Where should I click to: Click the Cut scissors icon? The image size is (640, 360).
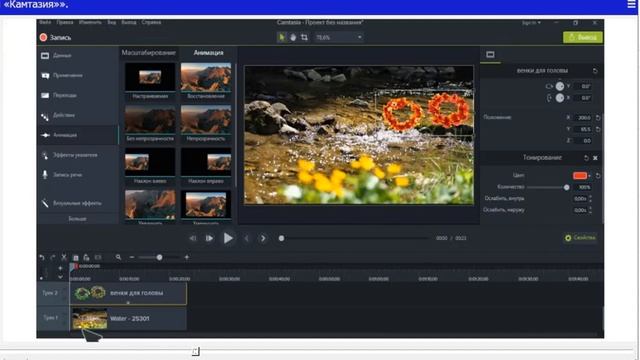coord(64,258)
